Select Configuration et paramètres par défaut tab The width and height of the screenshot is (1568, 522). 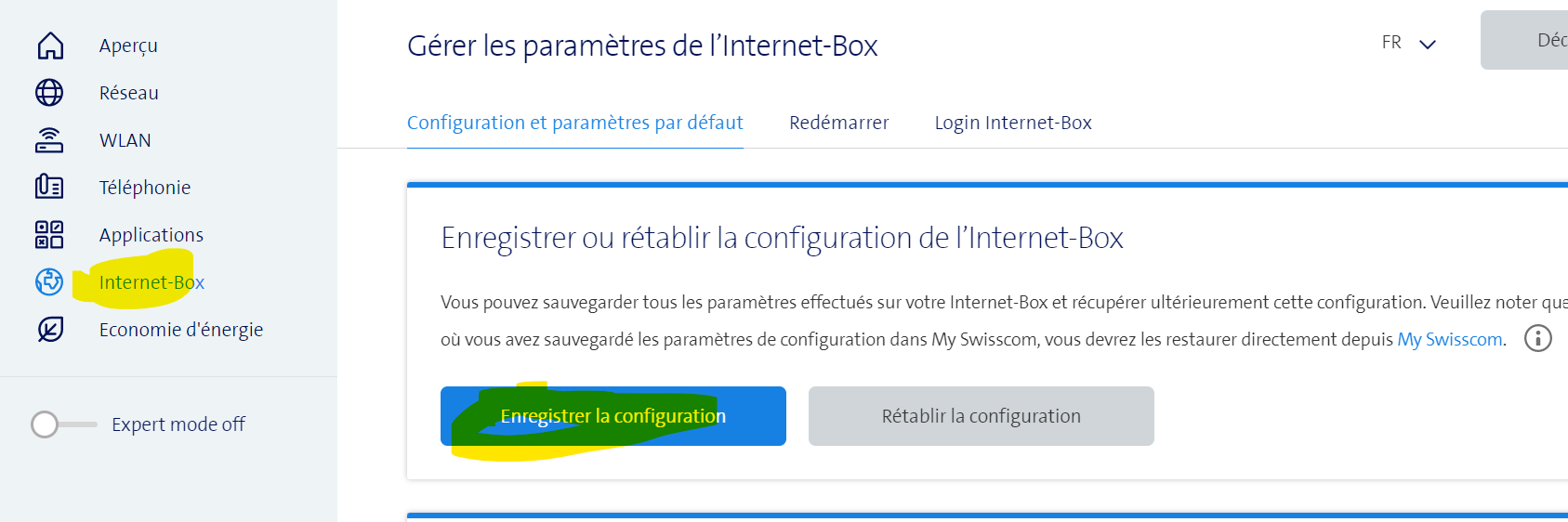click(x=574, y=123)
